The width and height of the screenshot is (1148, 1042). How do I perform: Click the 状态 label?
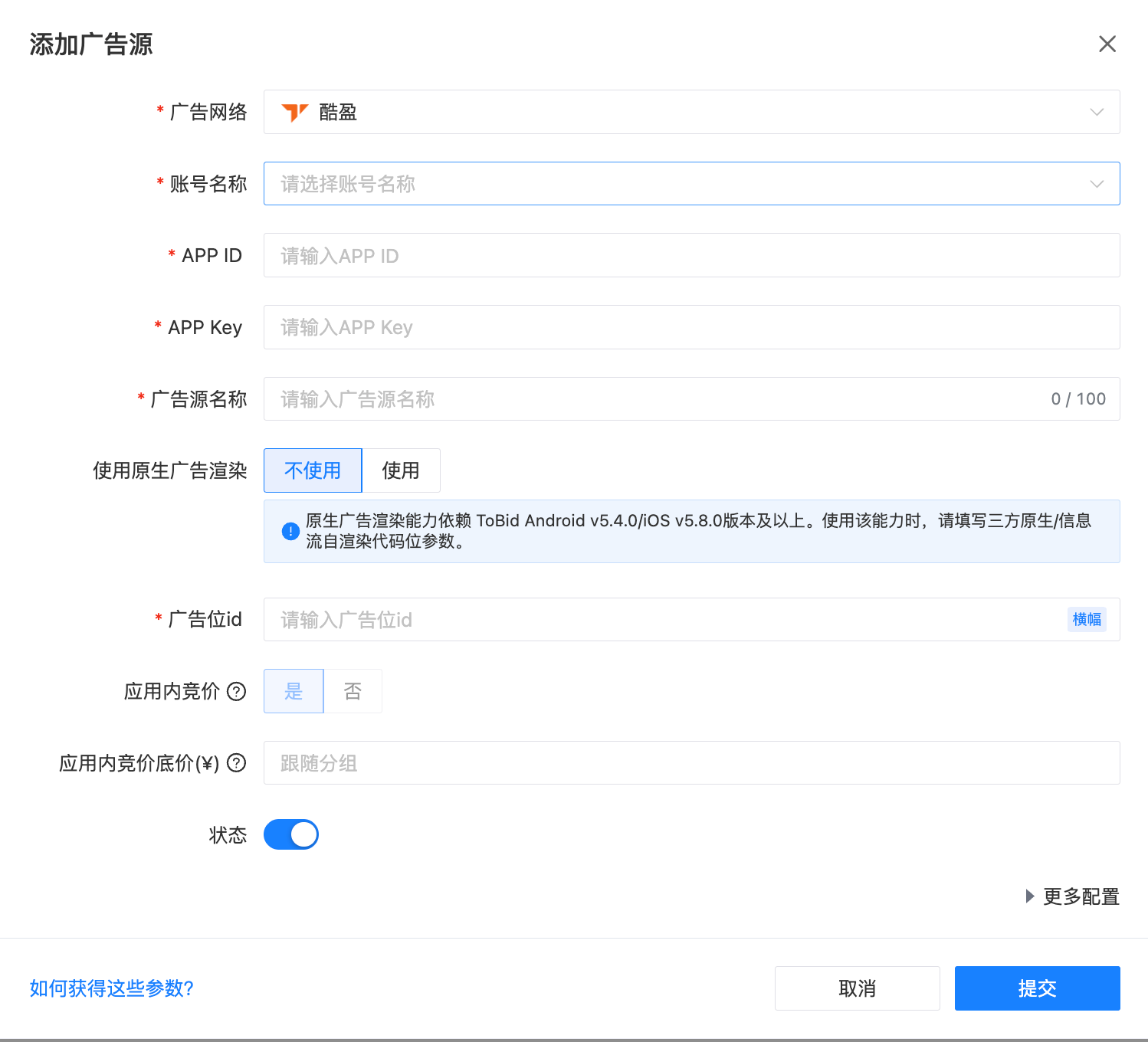click(x=228, y=834)
